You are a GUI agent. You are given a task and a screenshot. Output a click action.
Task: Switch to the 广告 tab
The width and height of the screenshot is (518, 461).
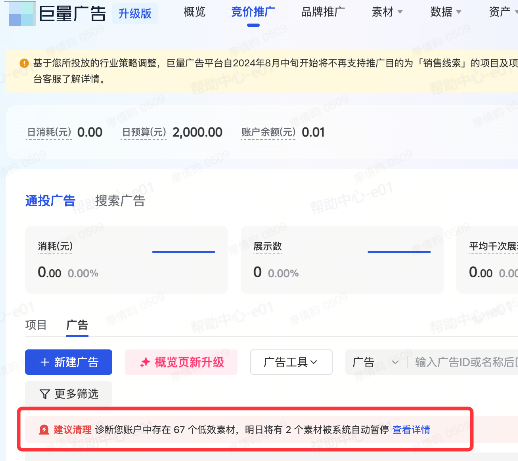[x=77, y=325]
